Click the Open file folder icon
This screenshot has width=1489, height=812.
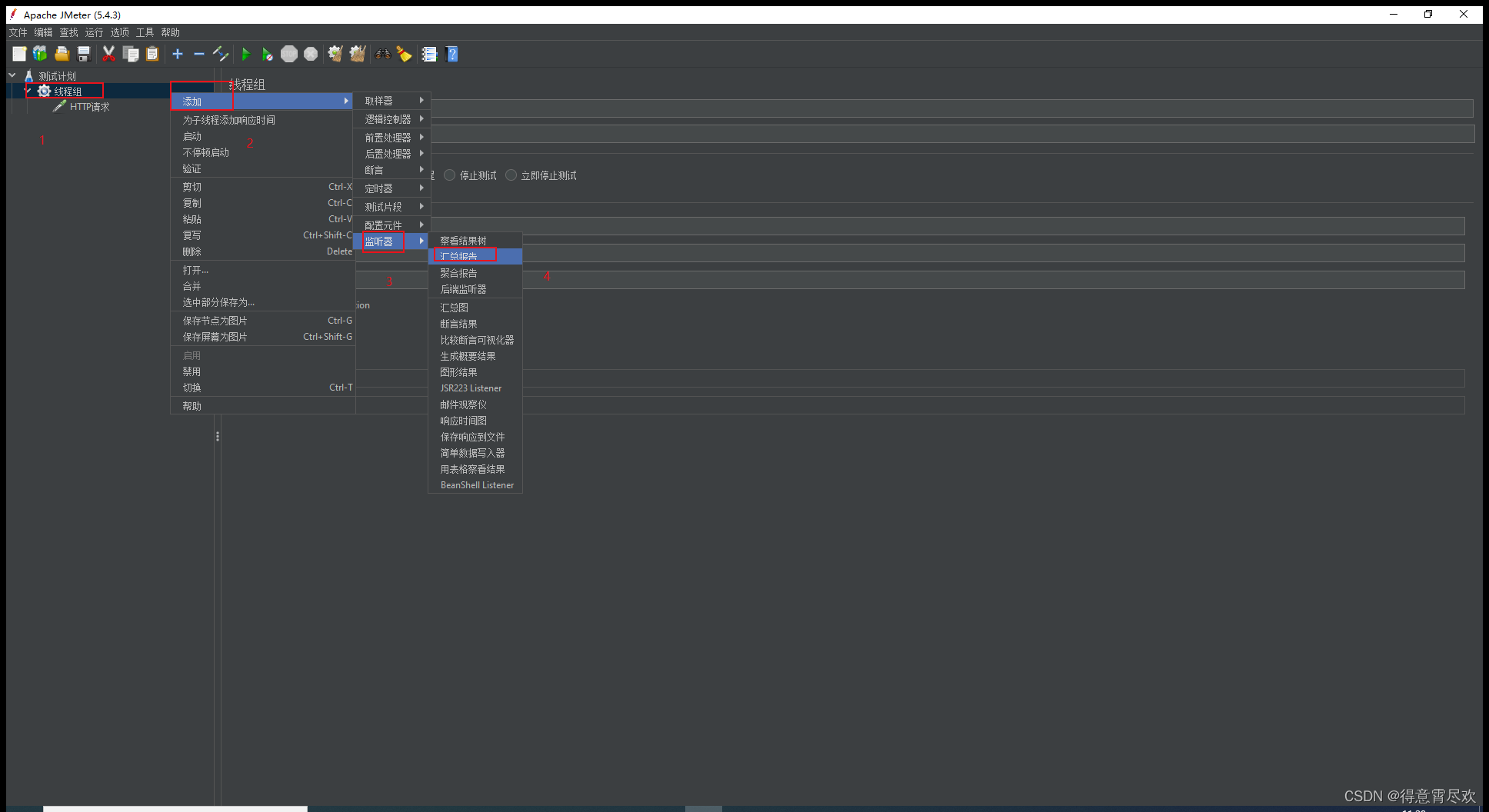(62, 54)
